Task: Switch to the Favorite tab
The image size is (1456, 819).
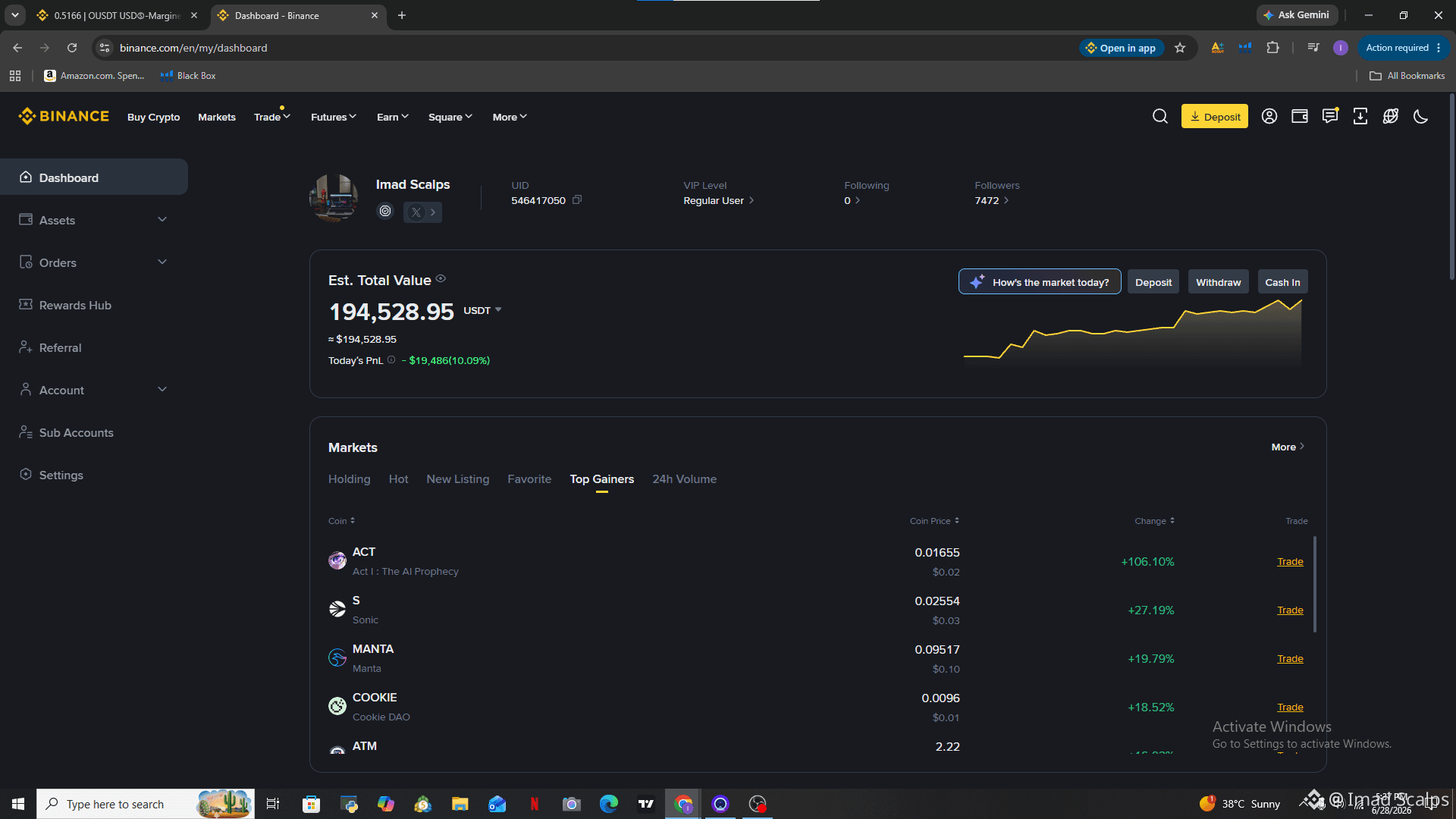Action: pyautogui.click(x=529, y=479)
